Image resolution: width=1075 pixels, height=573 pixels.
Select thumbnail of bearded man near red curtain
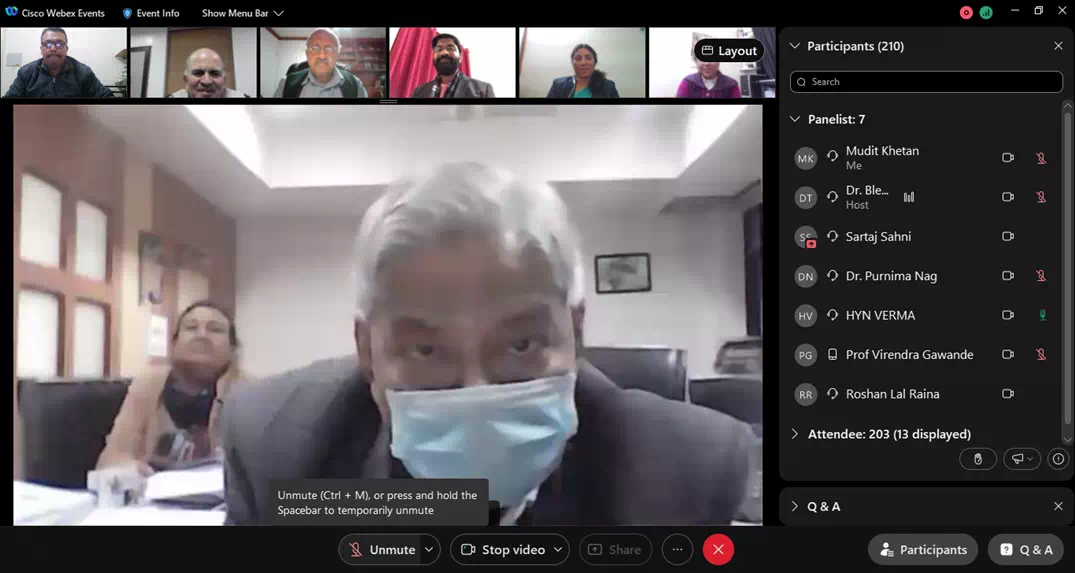coord(452,62)
